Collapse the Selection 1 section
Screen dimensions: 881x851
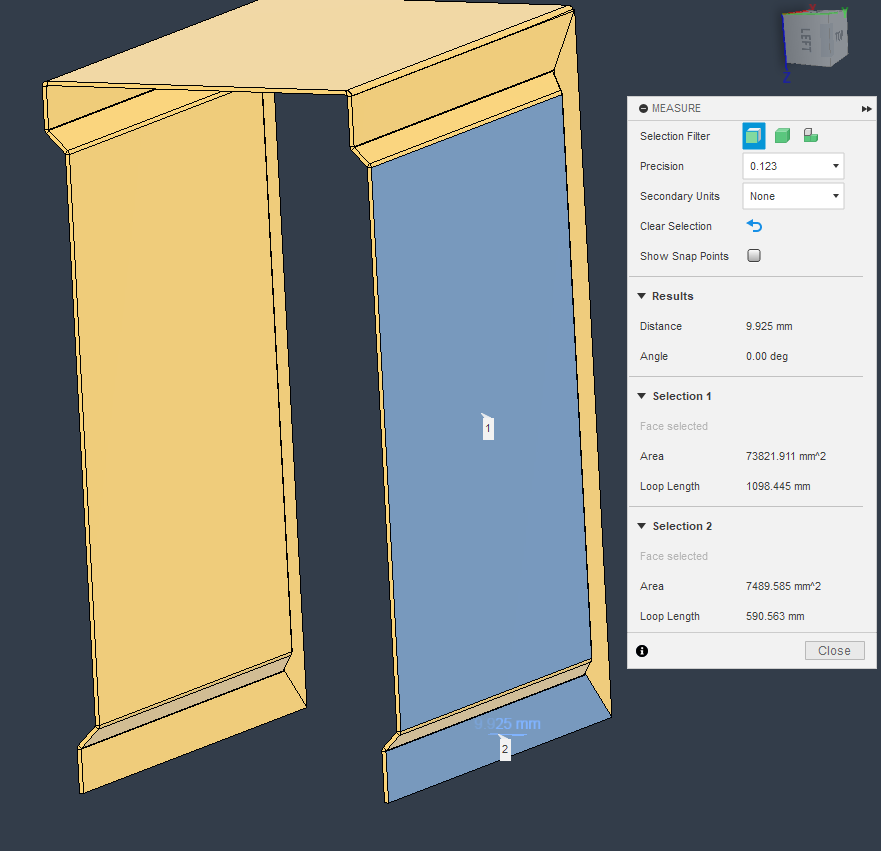[x=641, y=396]
